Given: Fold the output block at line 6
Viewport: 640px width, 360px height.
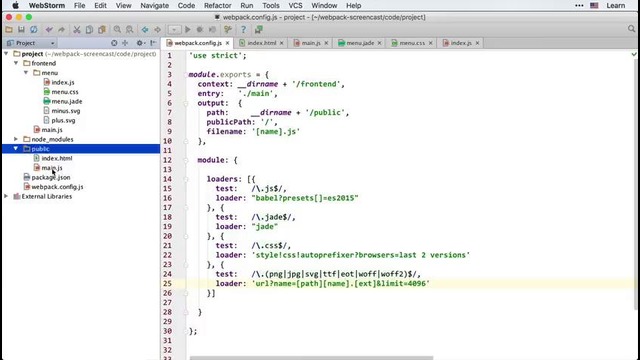Looking at the screenshot, I should pyautogui.click(x=186, y=103).
